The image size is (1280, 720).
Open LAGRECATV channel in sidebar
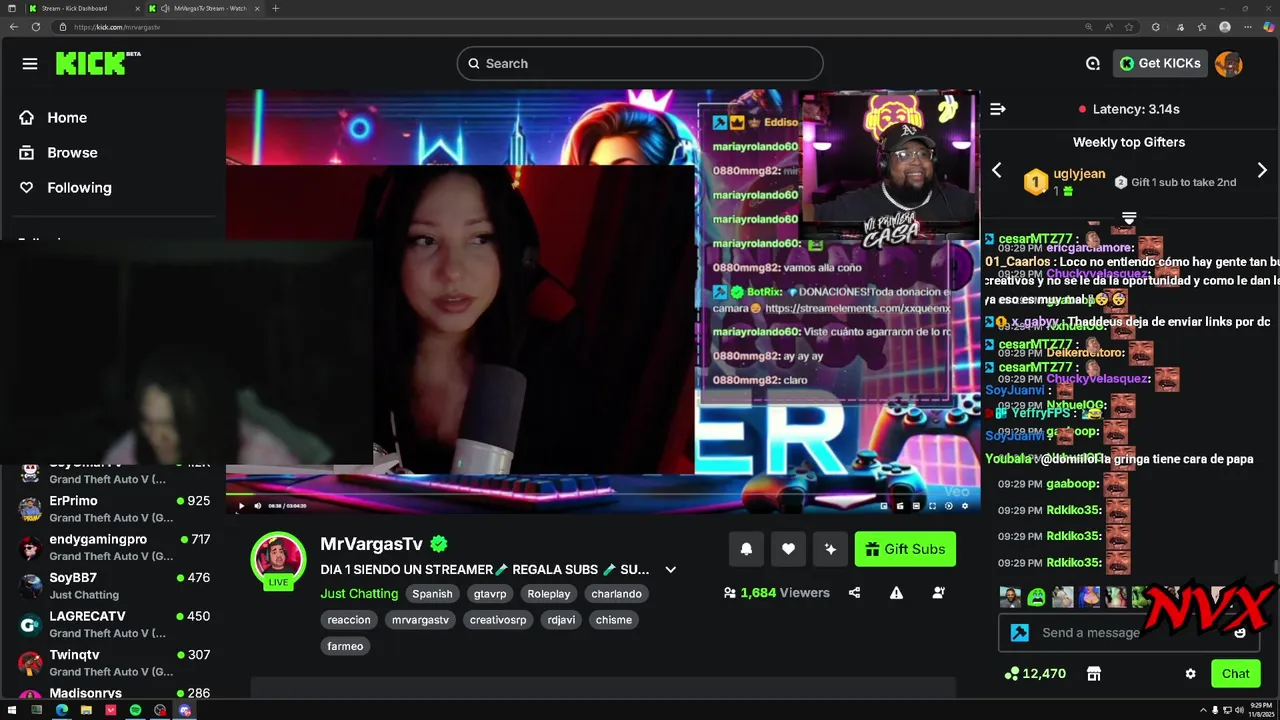(x=114, y=624)
